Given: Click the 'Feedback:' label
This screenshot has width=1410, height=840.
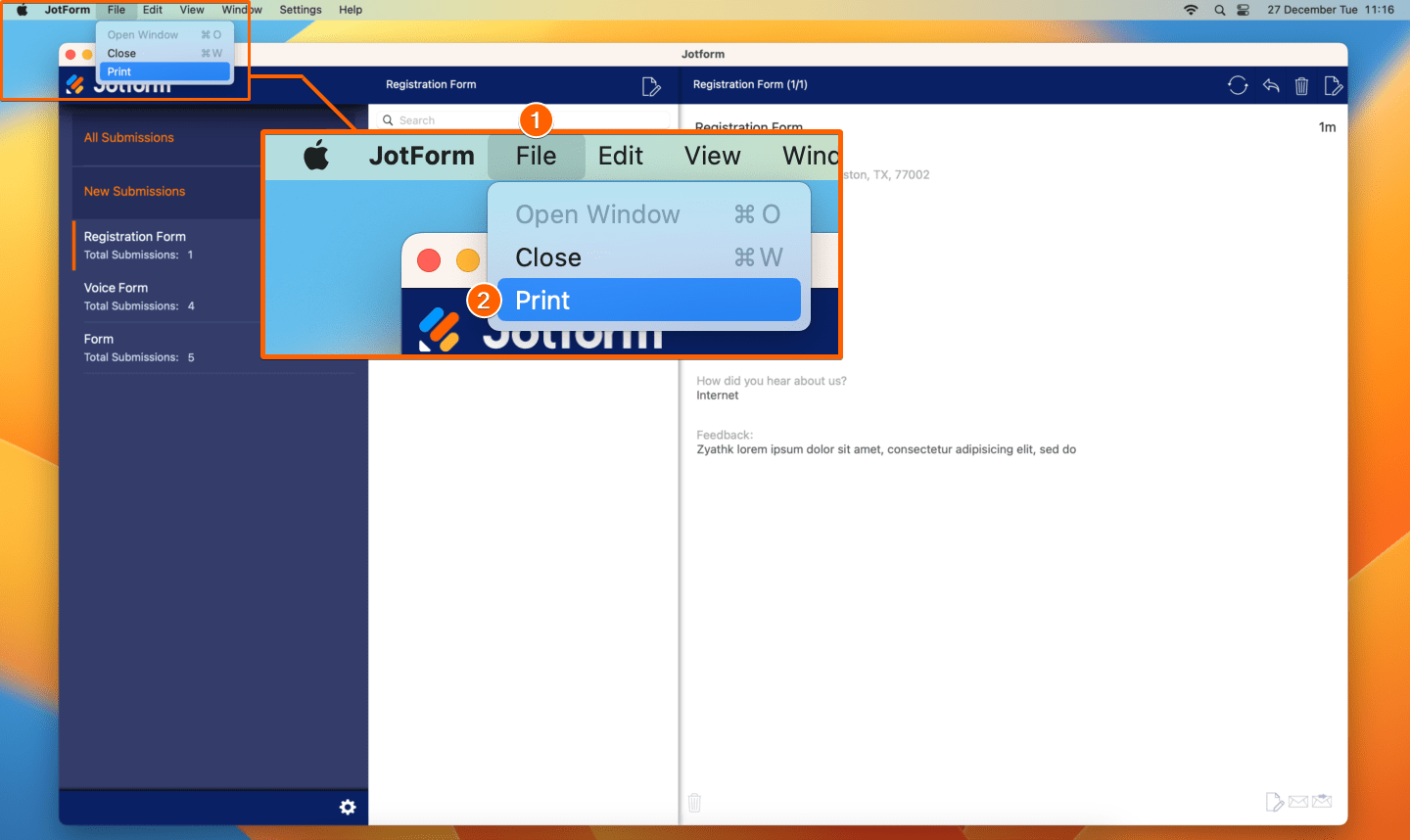Looking at the screenshot, I should click(x=725, y=435).
